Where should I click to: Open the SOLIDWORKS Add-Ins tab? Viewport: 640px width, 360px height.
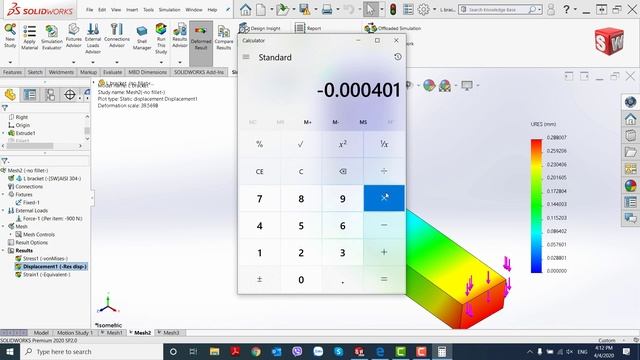[199, 72]
